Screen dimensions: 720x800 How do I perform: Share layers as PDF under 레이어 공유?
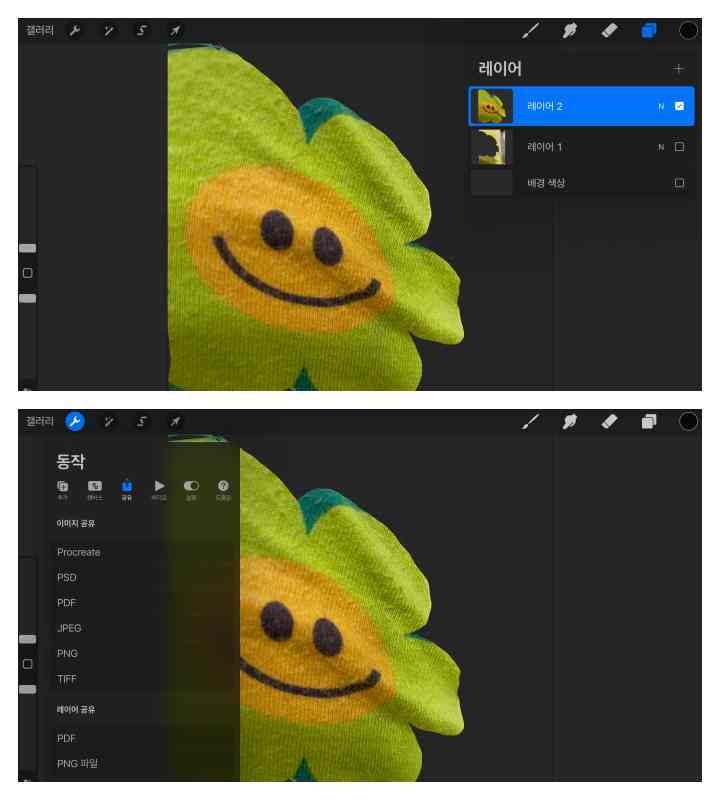click(x=66, y=738)
